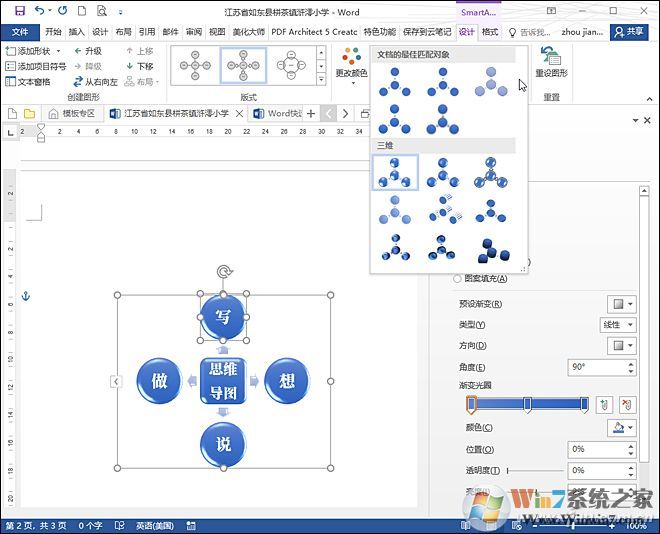This screenshot has height=534, width=660.
Task: Select Pattern fill (图案填充) radio button
Action: click(x=458, y=279)
